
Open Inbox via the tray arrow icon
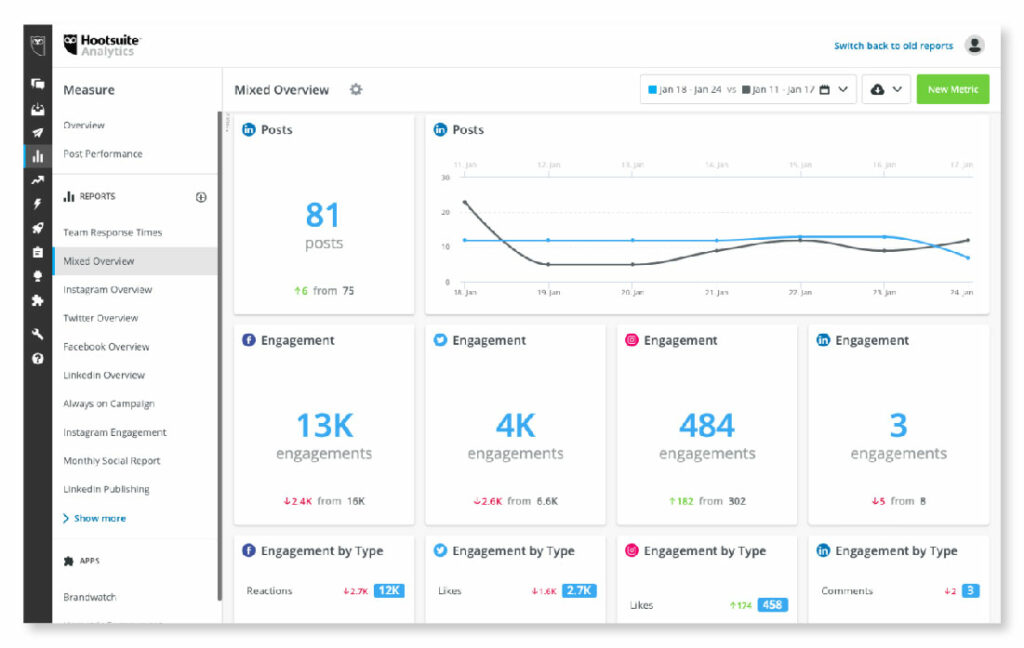tap(38, 108)
